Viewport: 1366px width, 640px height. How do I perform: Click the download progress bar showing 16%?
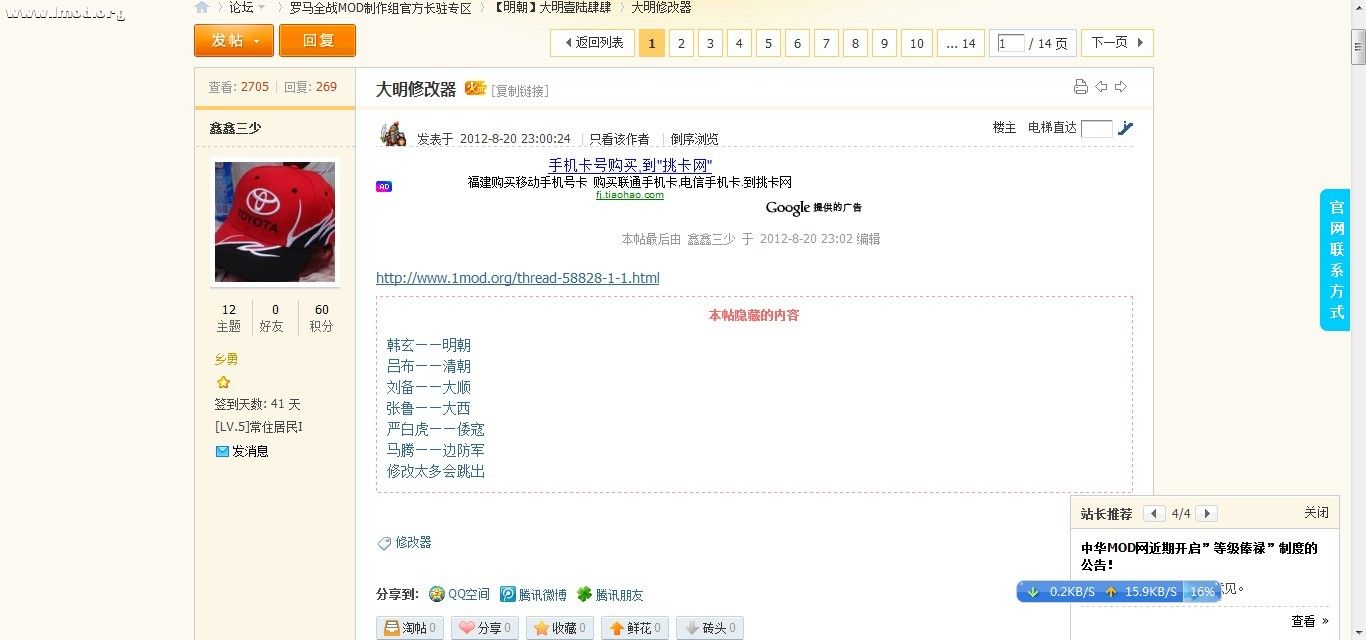point(1204,591)
